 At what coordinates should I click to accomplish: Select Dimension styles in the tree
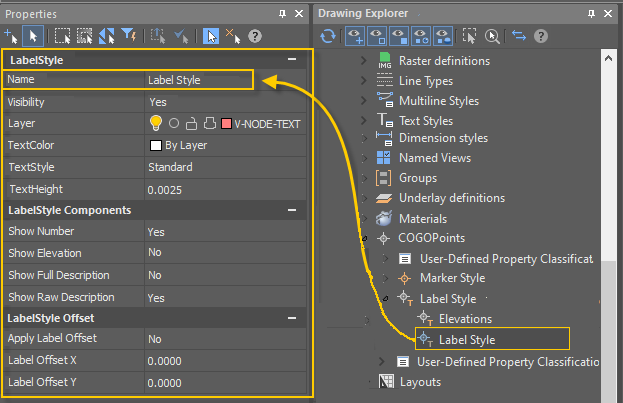click(x=443, y=138)
